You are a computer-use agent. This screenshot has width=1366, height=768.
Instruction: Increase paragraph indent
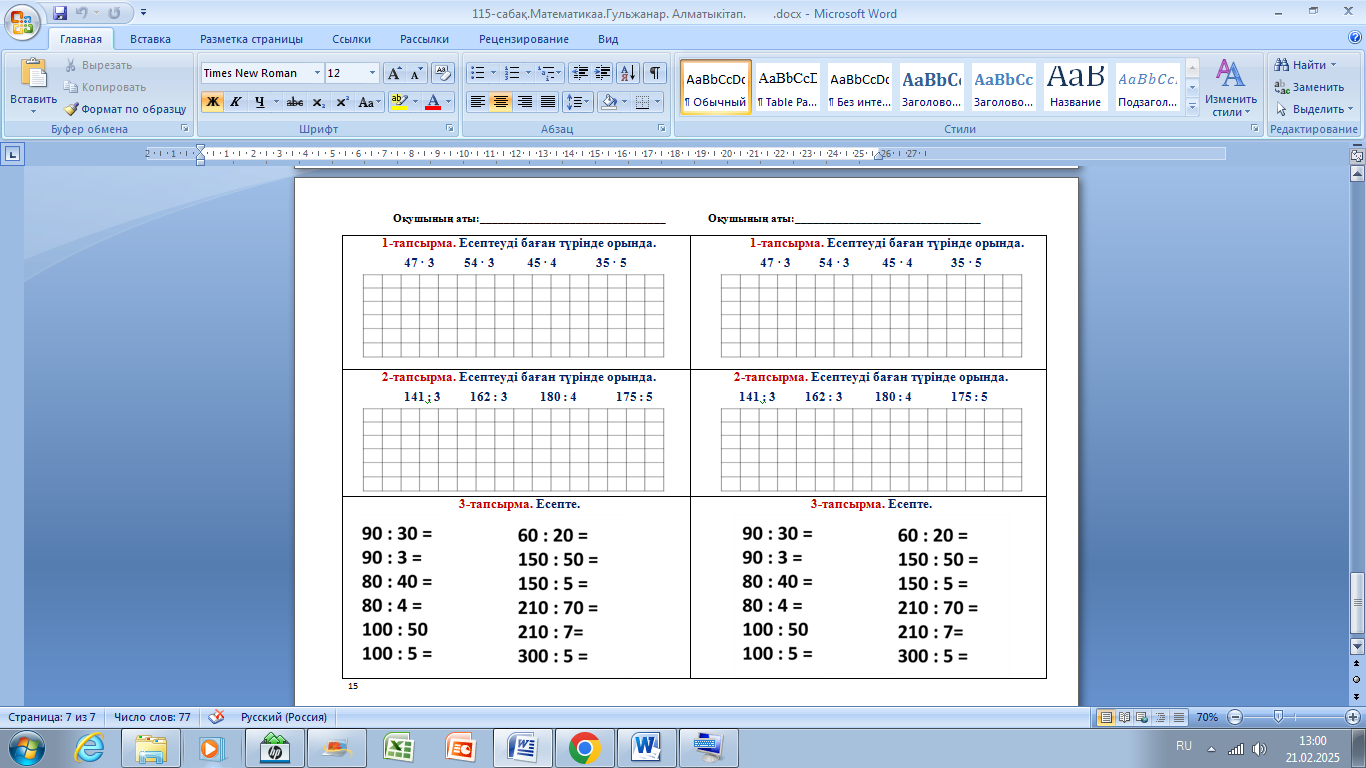[602, 73]
